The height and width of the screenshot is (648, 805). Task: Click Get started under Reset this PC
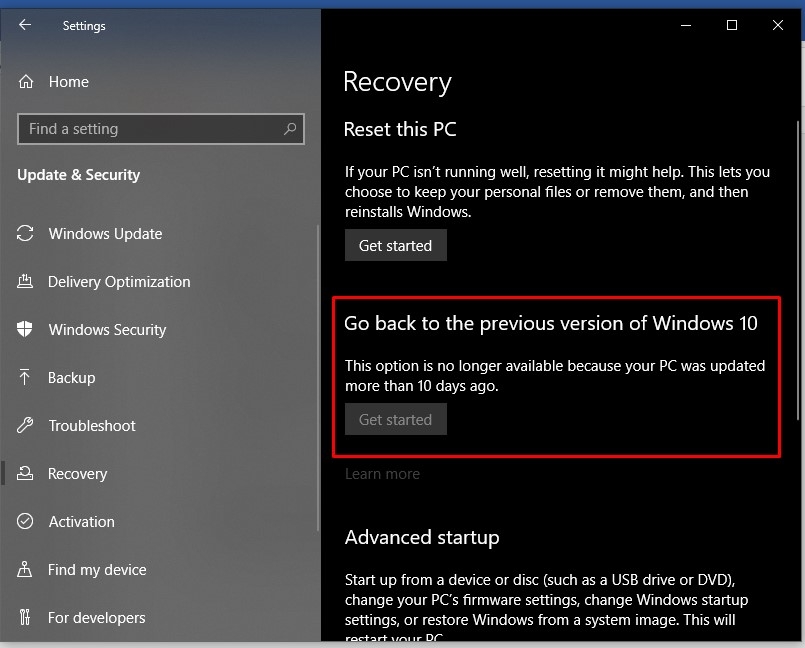pyautogui.click(x=395, y=244)
